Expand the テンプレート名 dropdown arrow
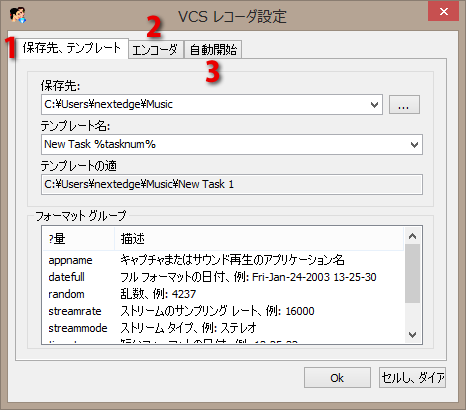The height and width of the screenshot is (410, 466). click(x=414, y=145)
